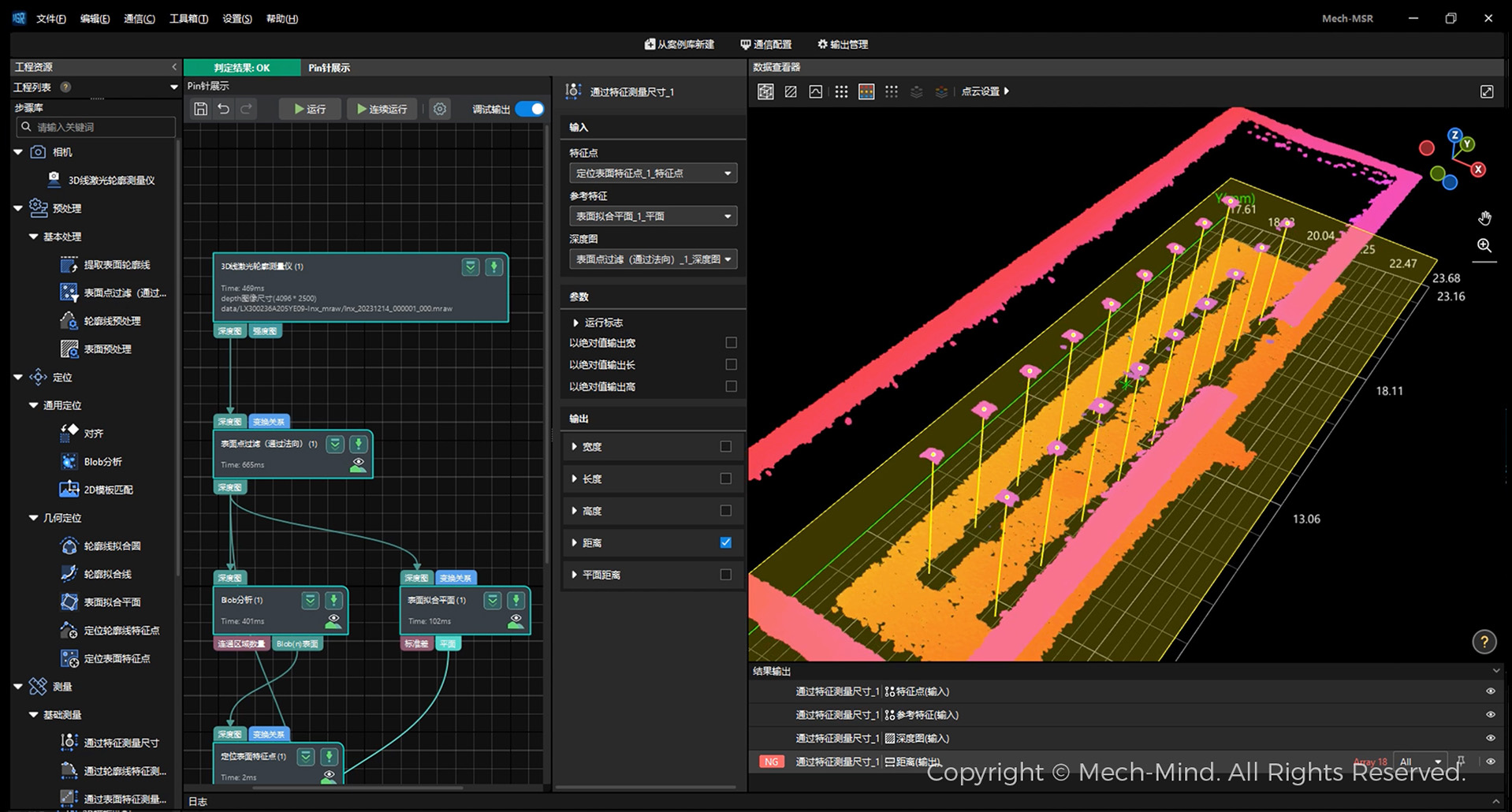Image resolution: width=1512 pixels, height=812 pixels.
Task: Click the 连续运行 button
Action: click(x=382, y=109)
